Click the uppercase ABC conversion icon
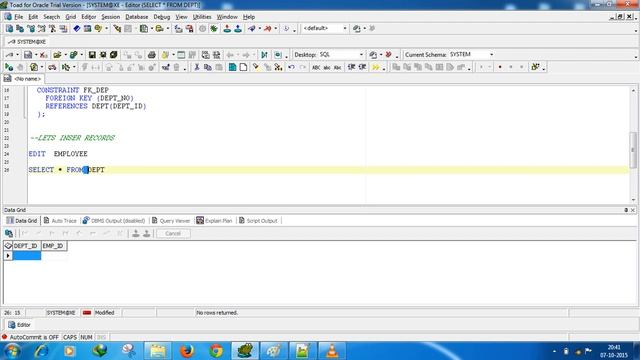This screenshot has width=640, height=360. [316, 67]
